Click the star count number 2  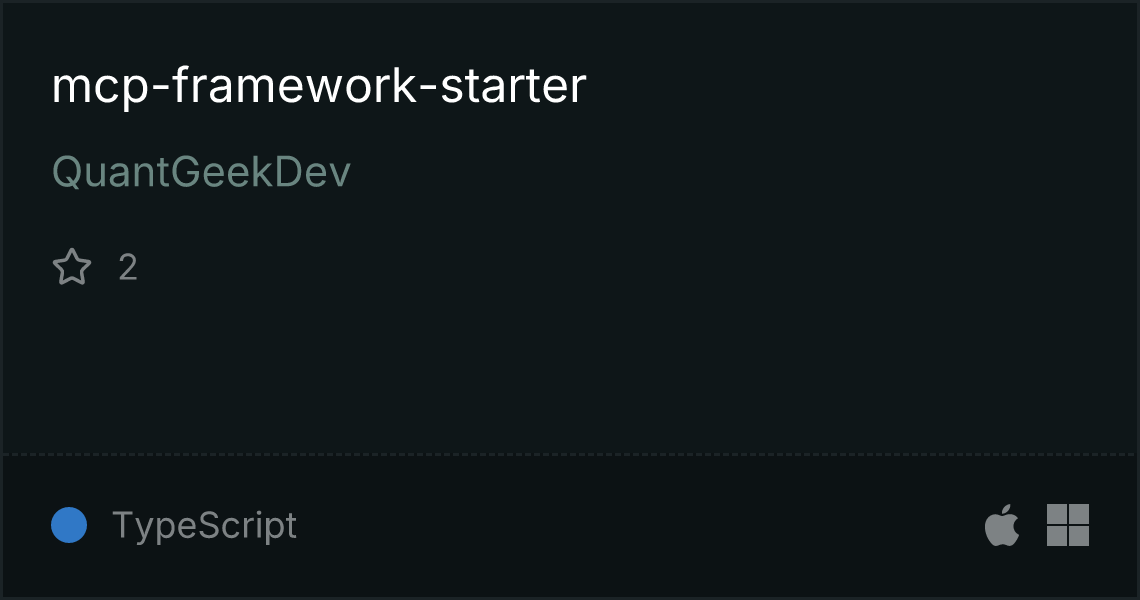point(128,268)
